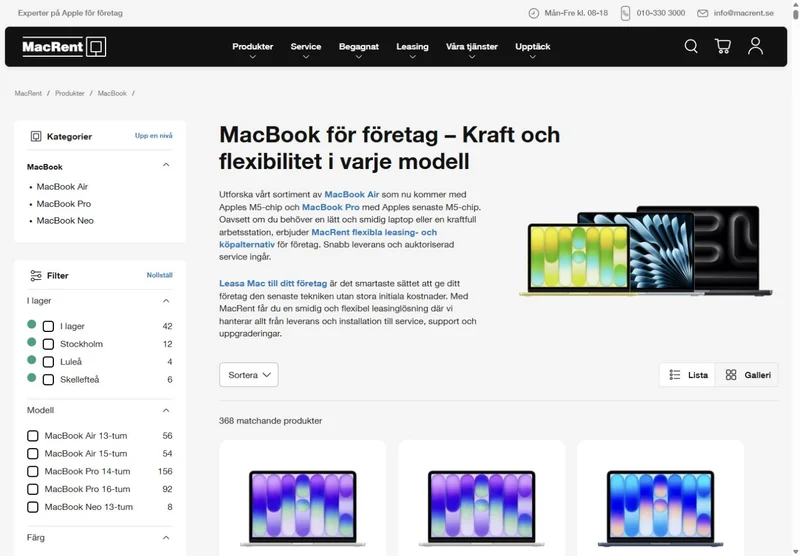Click the MacRent logo
This screenshot has width=800, height=556.
[64, 46]
